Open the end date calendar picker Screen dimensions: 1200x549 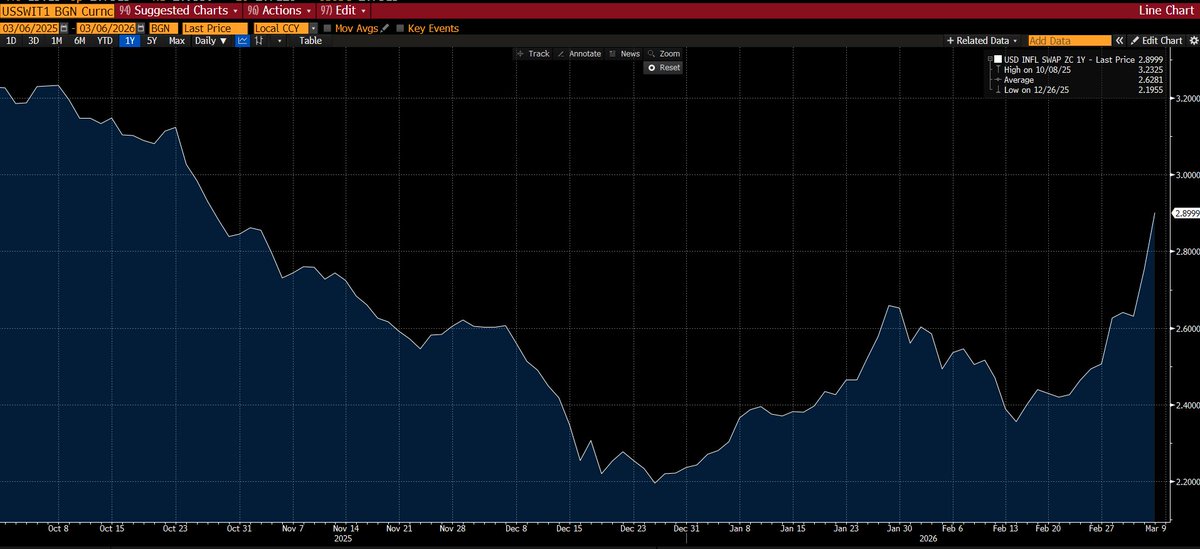pos(140,28)
